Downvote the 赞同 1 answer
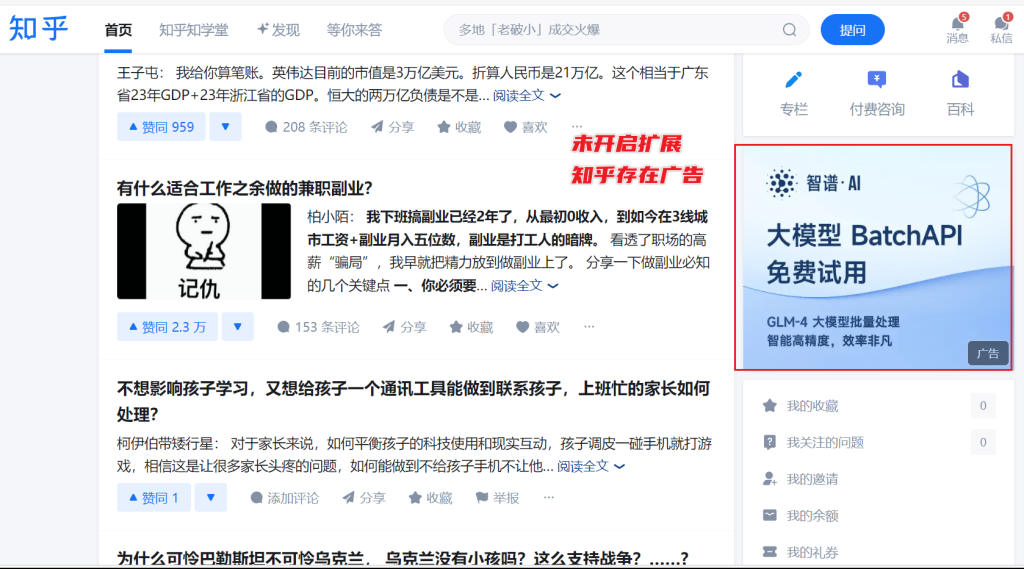 (x=210, y=498)
